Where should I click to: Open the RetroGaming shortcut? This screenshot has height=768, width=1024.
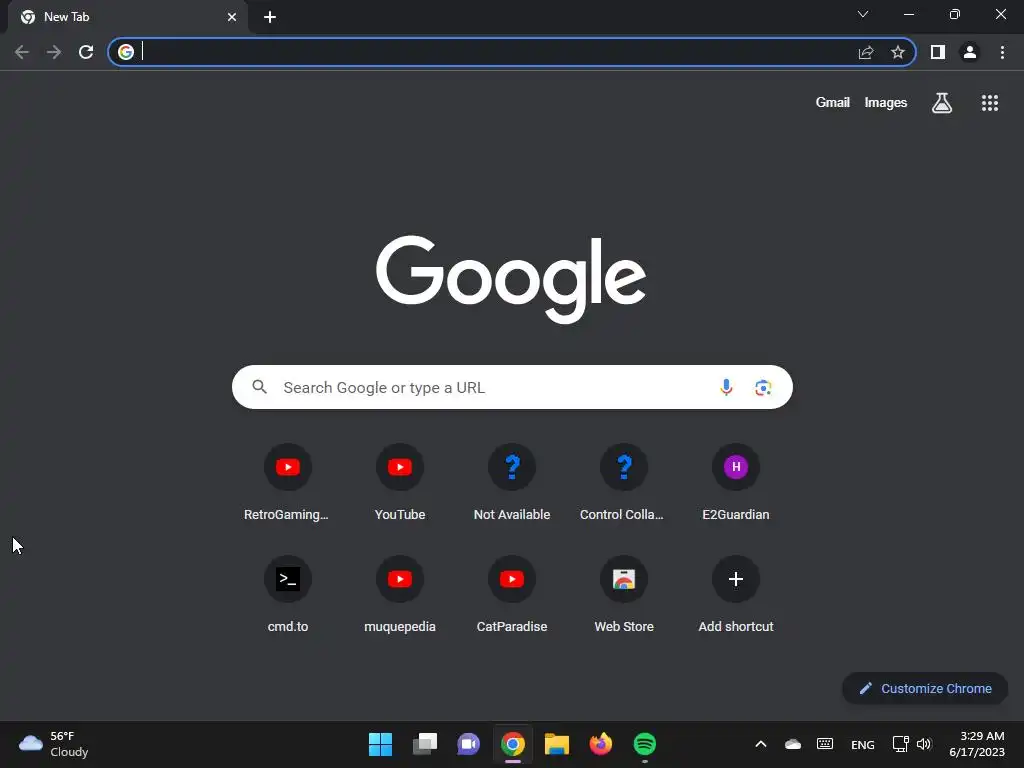pos(287,483)
